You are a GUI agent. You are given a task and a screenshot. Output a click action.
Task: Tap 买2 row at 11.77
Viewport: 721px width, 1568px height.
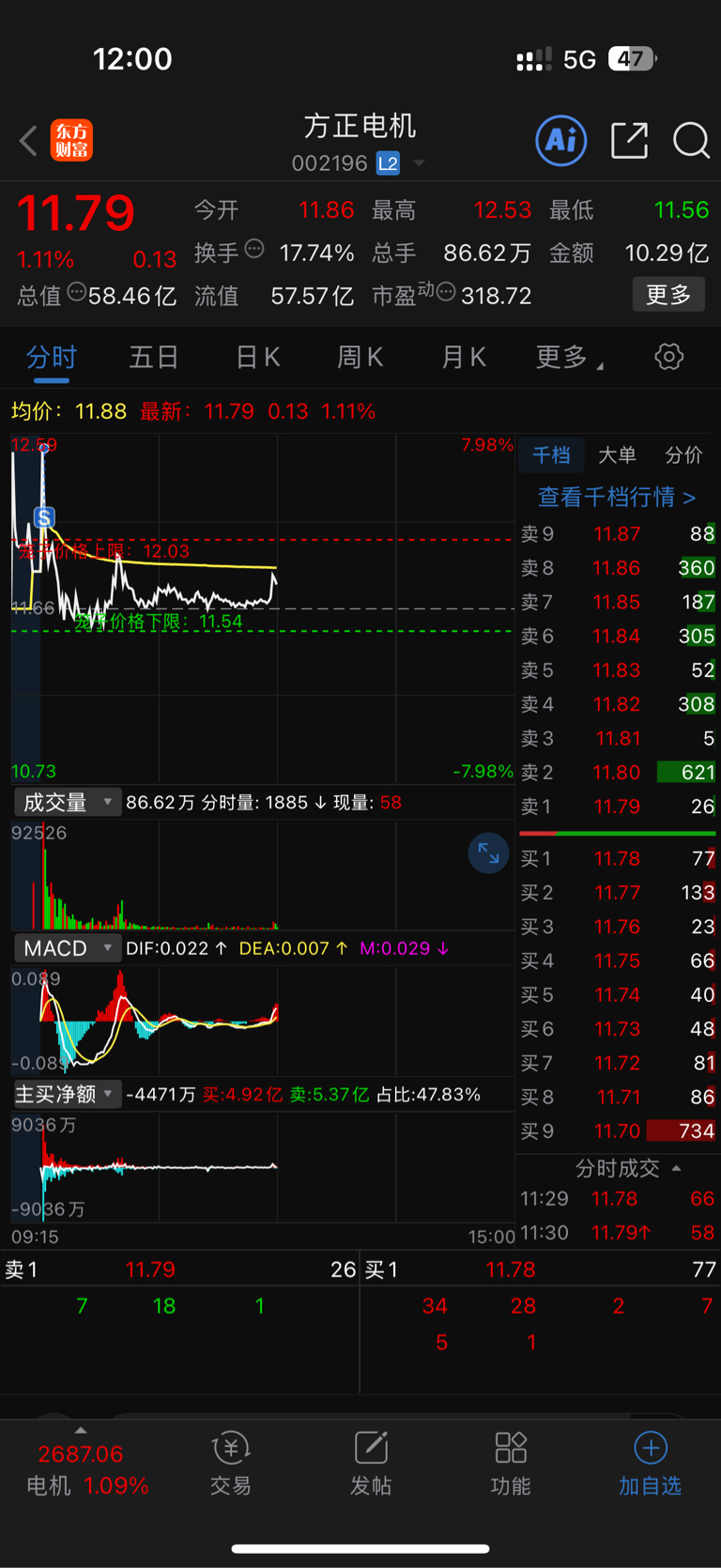pyautogui.click(x=618, y=892)
